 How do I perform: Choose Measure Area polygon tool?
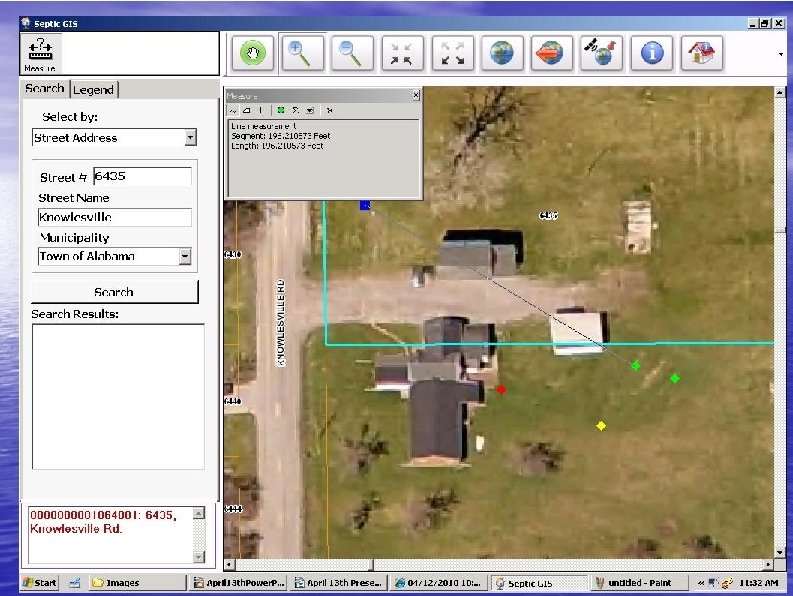247,110
